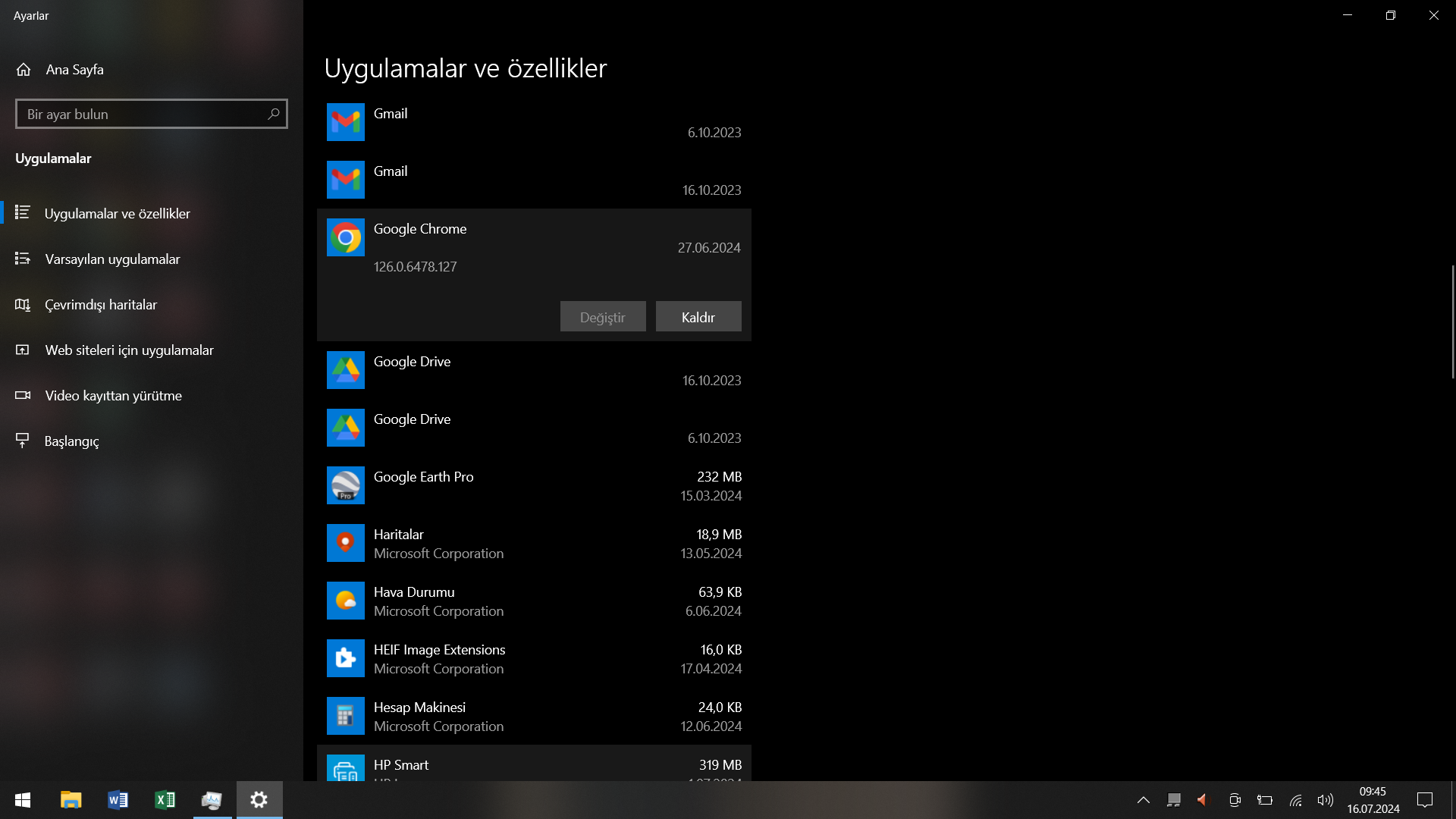Click the search magnifier icon
This screenshot has width=1456, height=819.
click(x=274, y=114)
